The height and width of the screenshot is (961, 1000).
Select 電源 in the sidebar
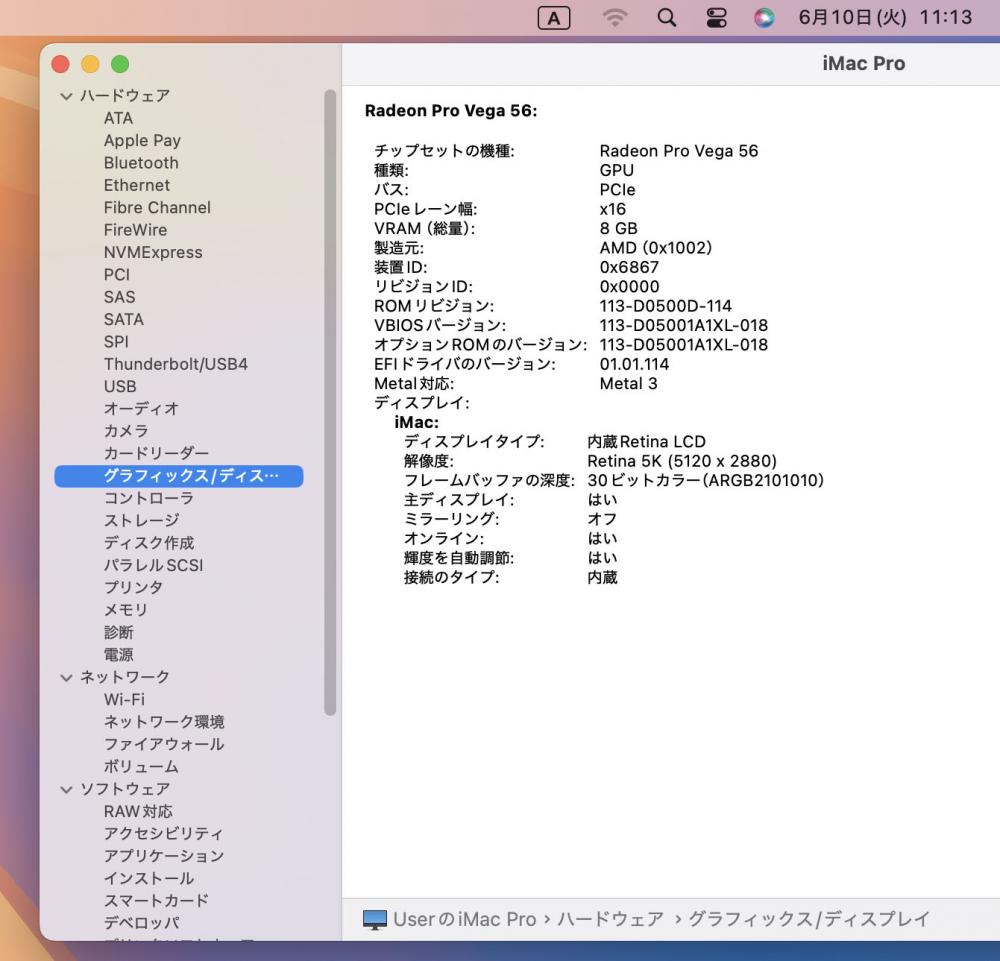[x=119, y=655]
